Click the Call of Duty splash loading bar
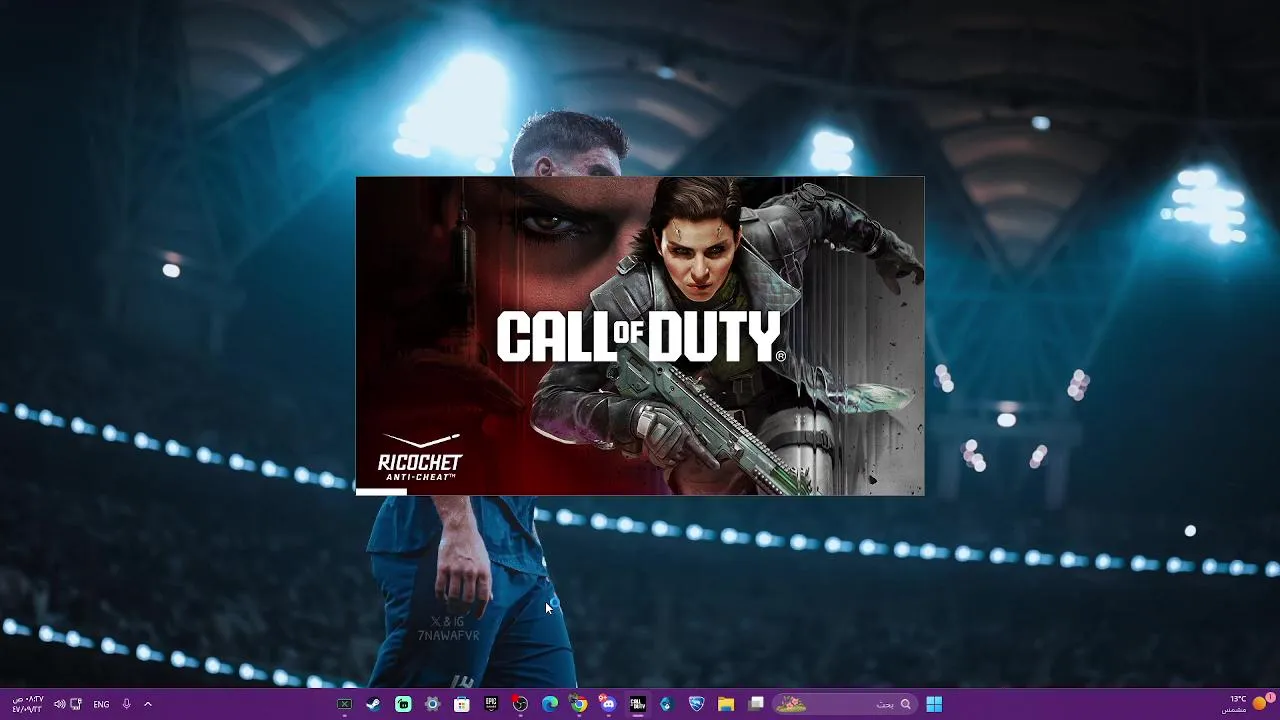This screenshot has height=720, width=1280. click(381, 491)
